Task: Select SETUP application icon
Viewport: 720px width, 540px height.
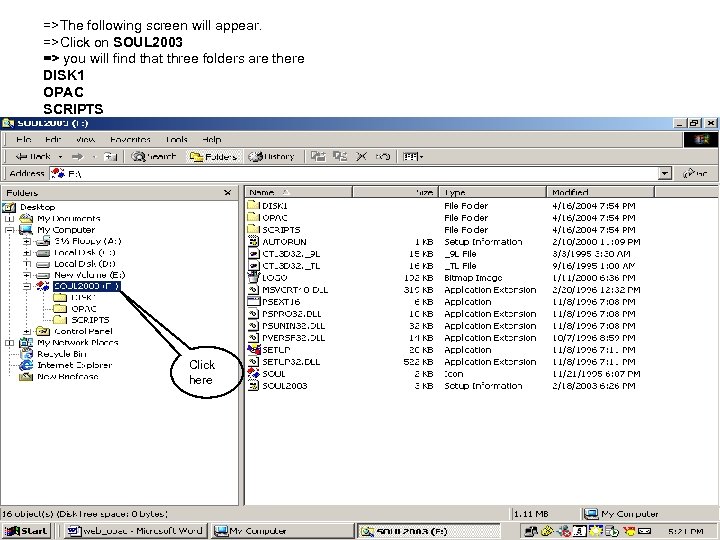Action: pos(253,349)
